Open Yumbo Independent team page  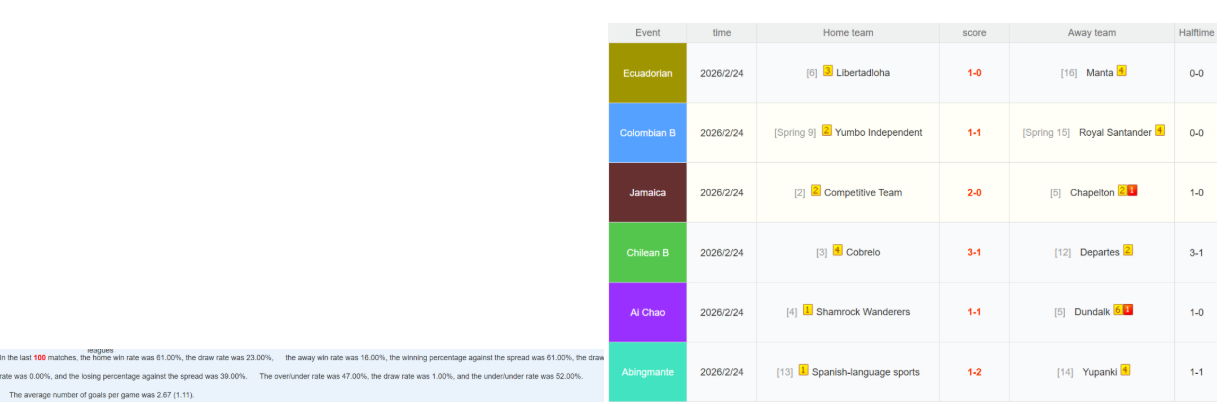pyautogui.click(x=878, y=133)
